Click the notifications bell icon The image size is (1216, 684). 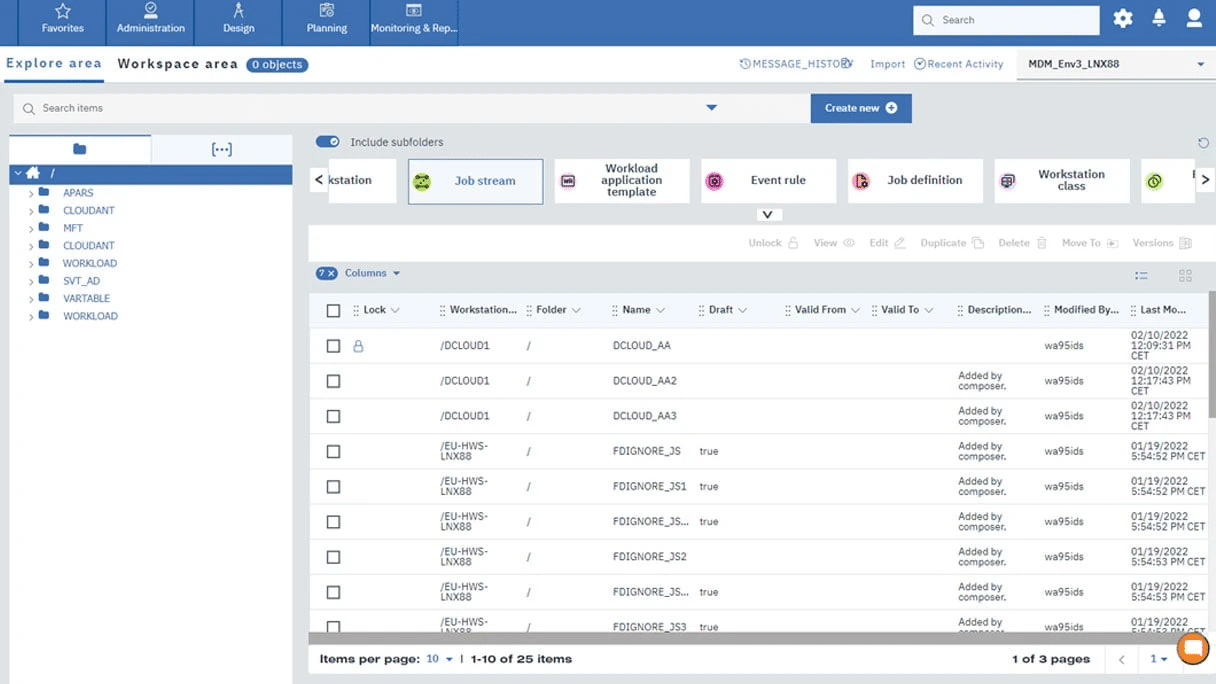point(1159,18)
